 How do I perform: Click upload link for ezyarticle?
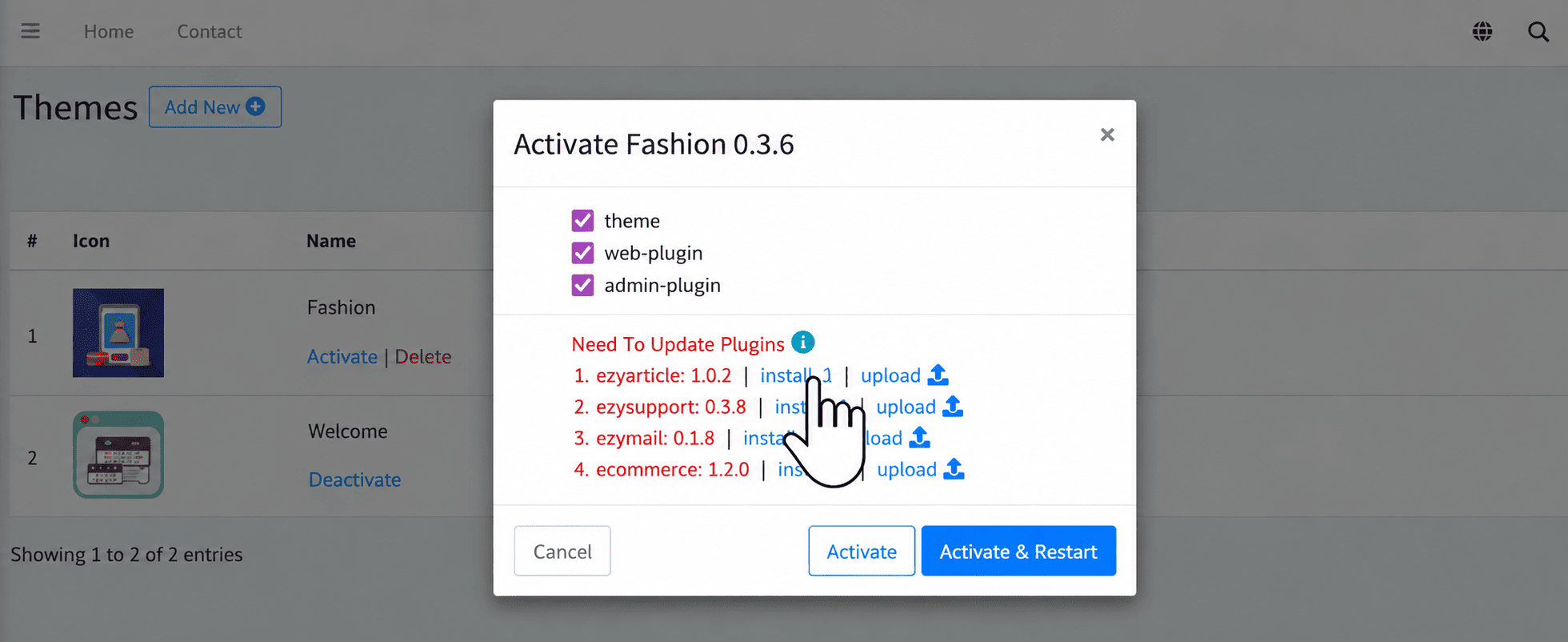coord(890,375)
